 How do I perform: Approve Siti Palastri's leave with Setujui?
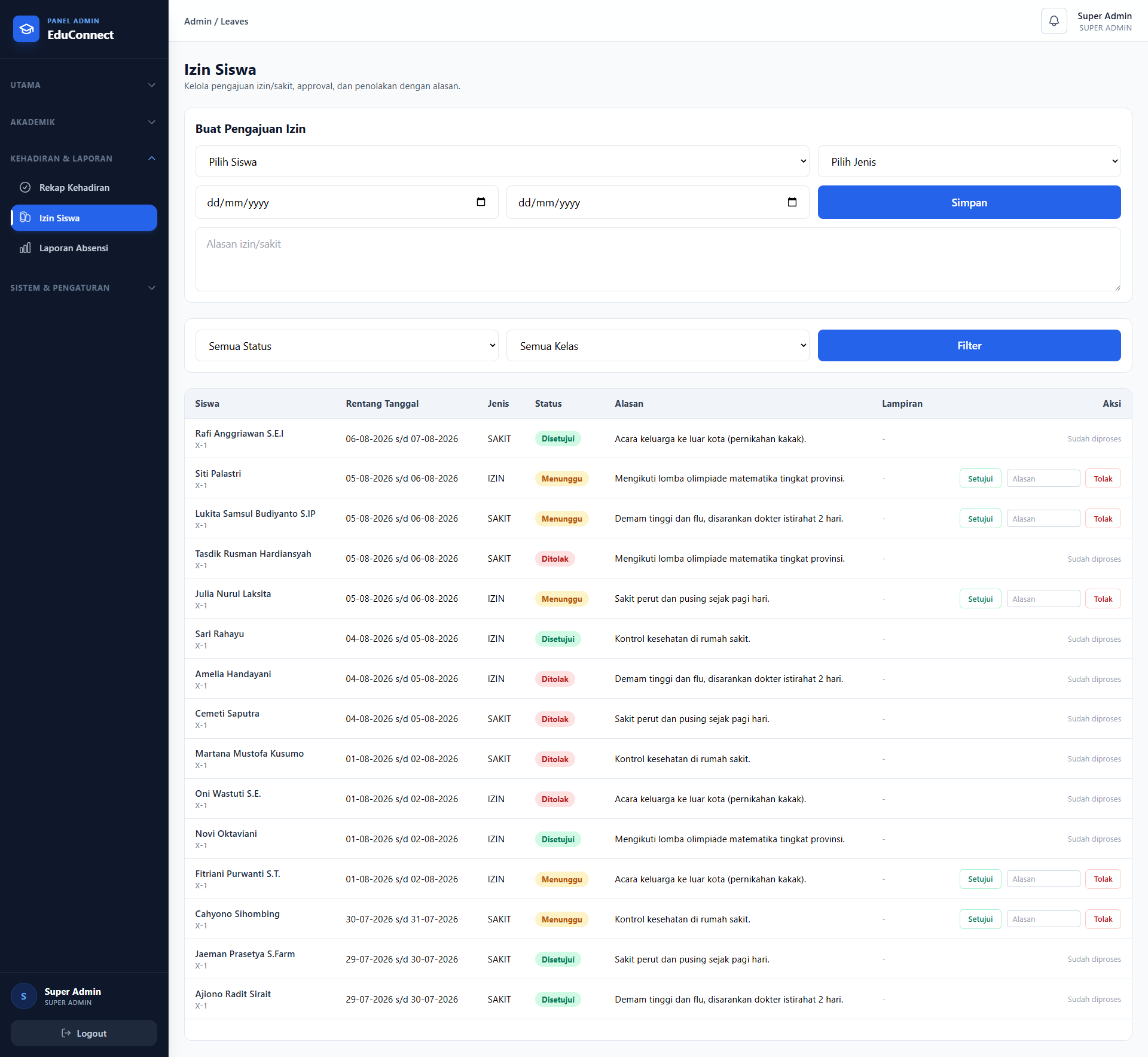tap(980, 479)
